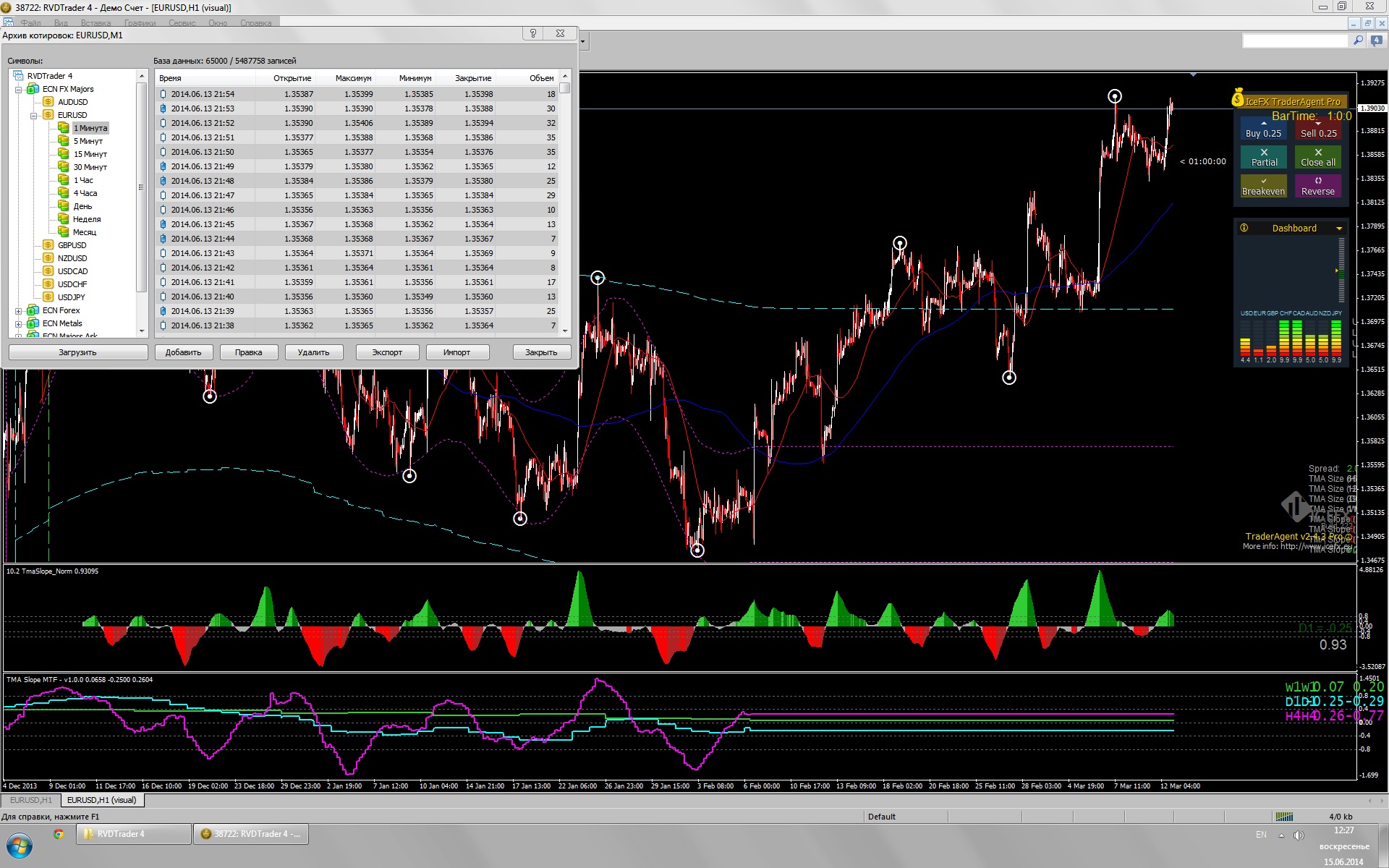Image resolution: width=1389 pixels, height=868 pixels.
Task: Click candle icon of the 21:54 row
Action: click(x=163, y=94)
